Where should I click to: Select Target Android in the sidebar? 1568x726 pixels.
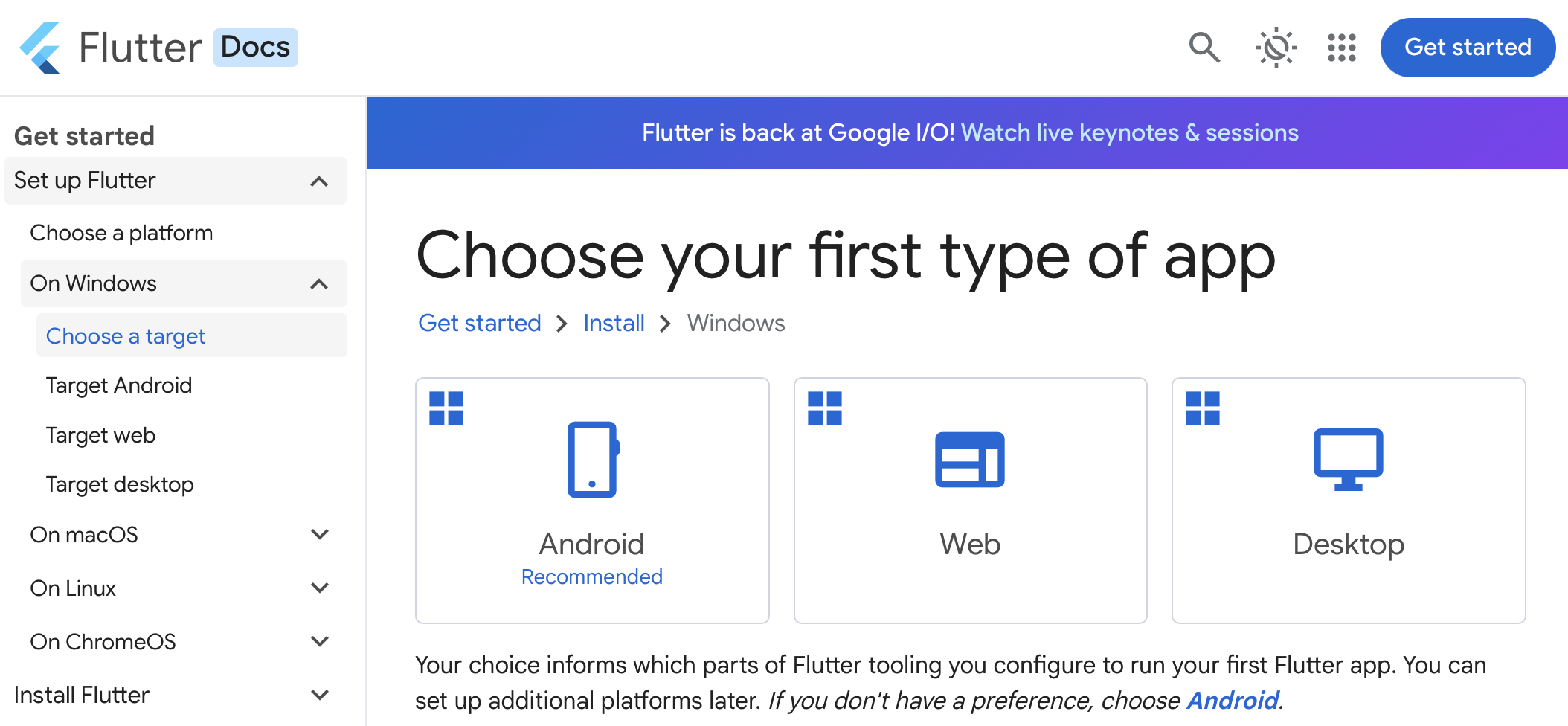(119, 385)
